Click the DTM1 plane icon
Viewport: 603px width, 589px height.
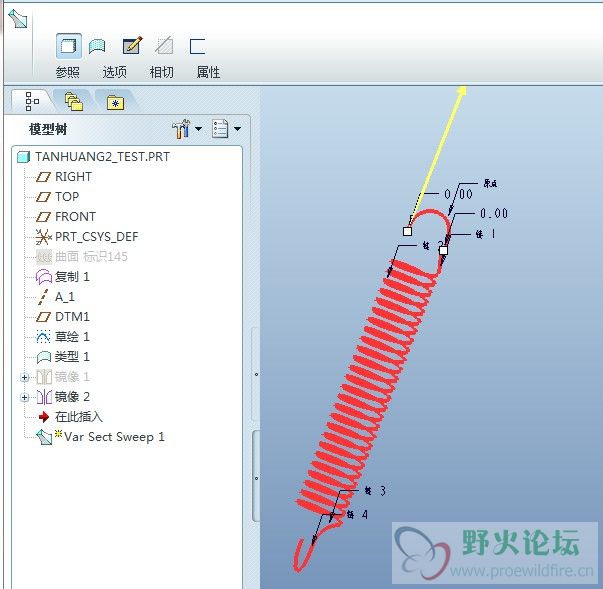[x=43, y=317]
